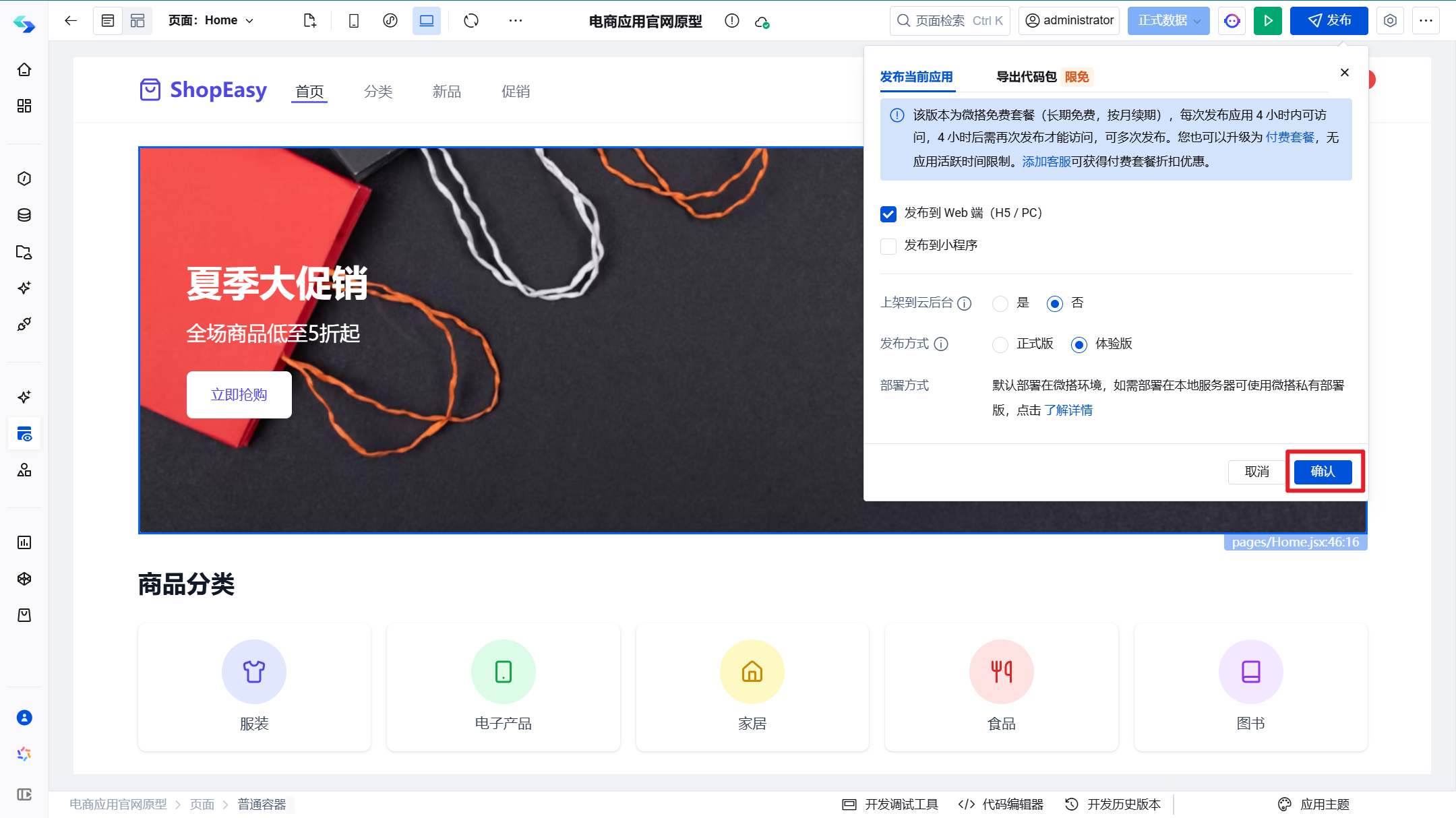Open the AI assistant robot icon

tap(1232, 21)
